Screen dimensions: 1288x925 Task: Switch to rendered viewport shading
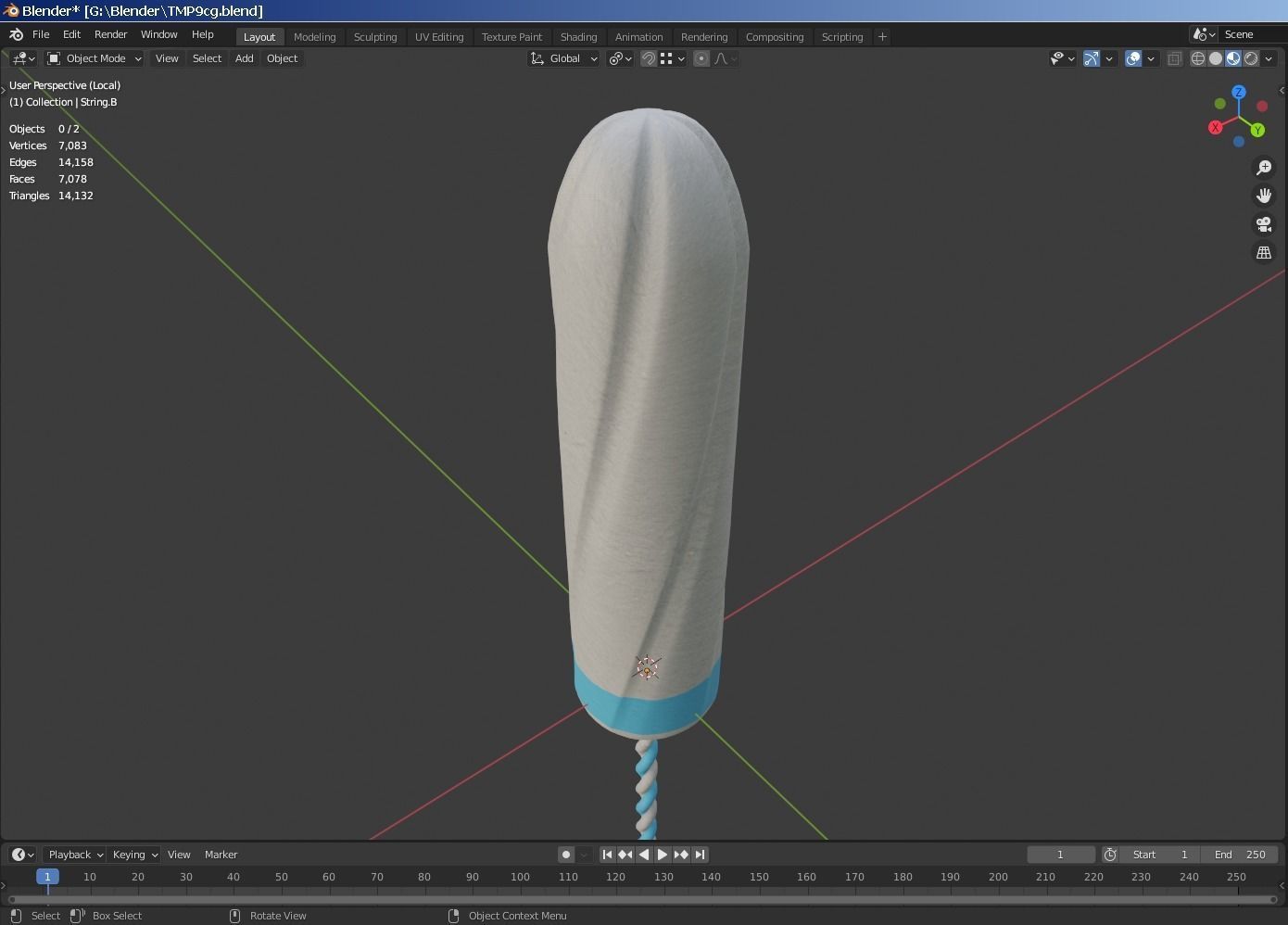(1251, 58)
